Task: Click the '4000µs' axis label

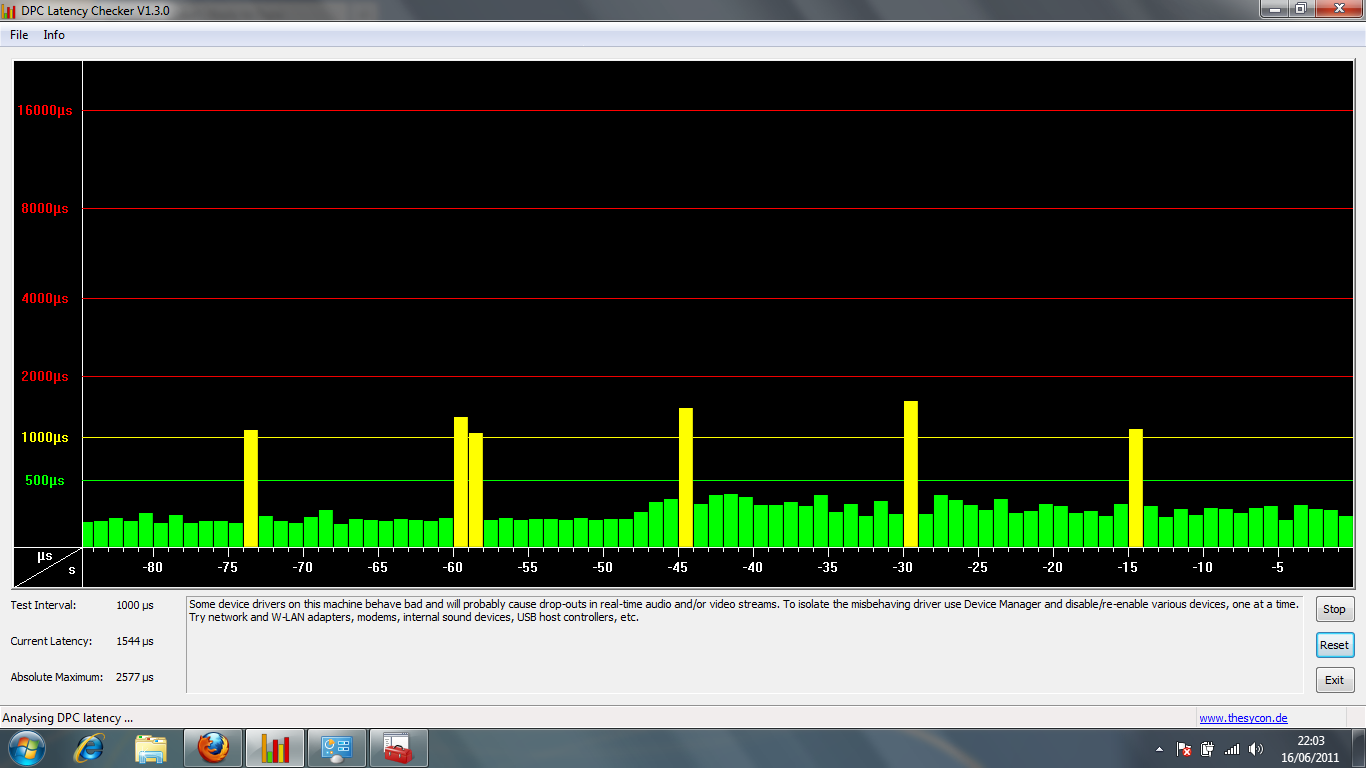Action: (45, 298)
